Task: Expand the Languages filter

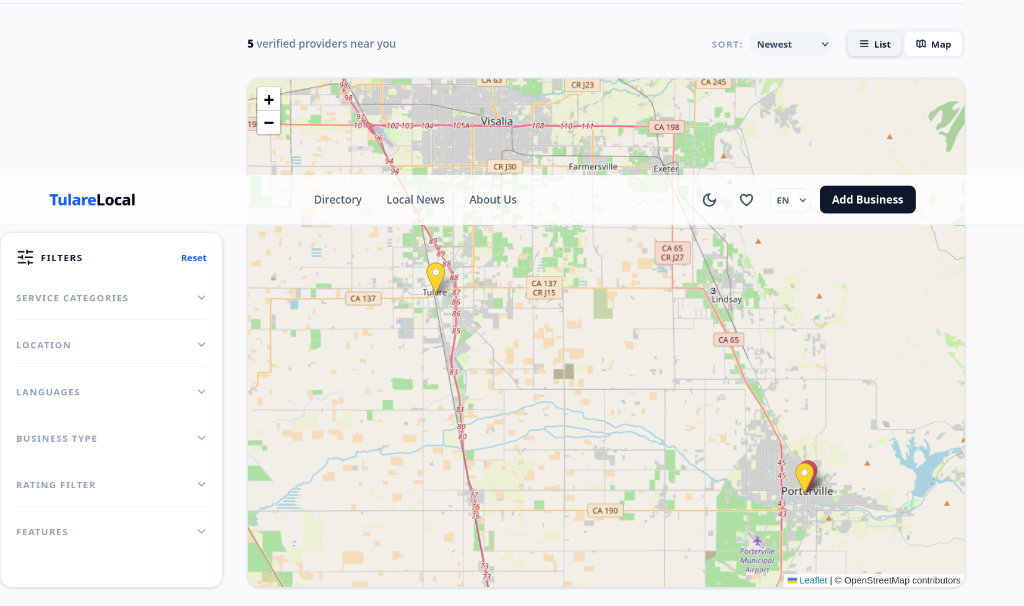Action: [111, 392]
